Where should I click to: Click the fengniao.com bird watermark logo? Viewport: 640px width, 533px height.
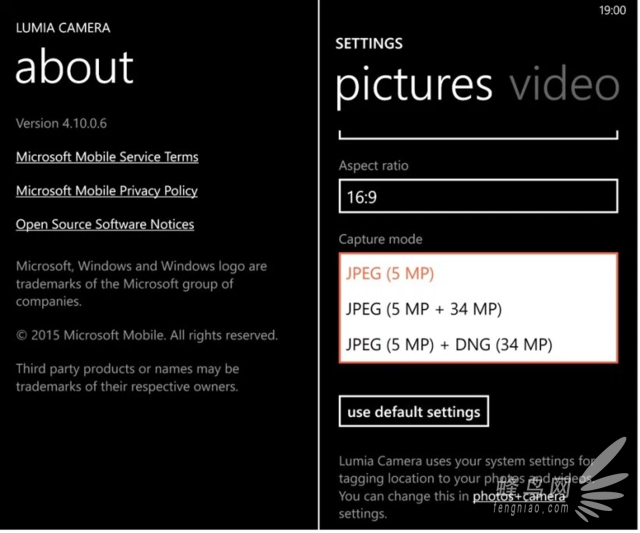click(602, 480)
